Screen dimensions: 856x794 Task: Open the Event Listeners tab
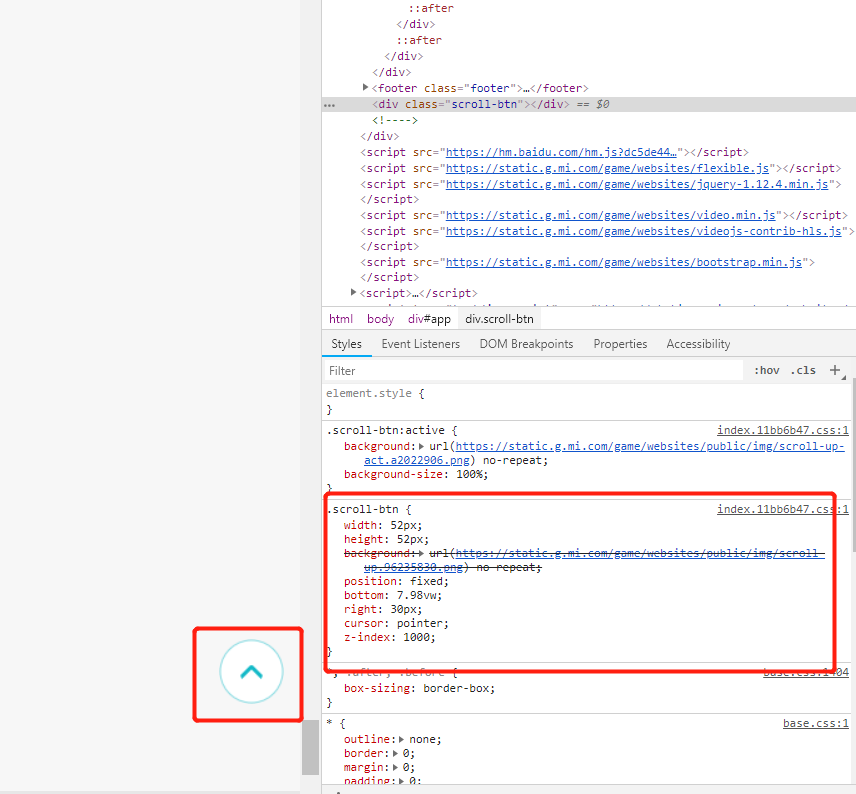420,344
